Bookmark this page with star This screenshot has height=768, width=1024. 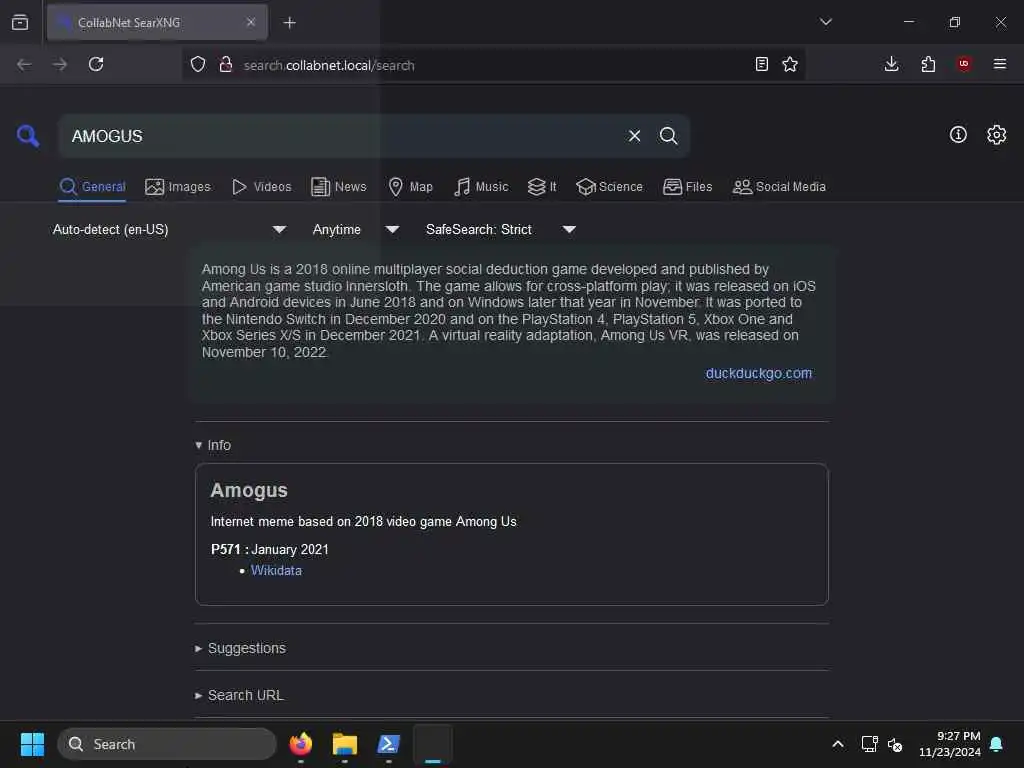[x=790, y=64]
